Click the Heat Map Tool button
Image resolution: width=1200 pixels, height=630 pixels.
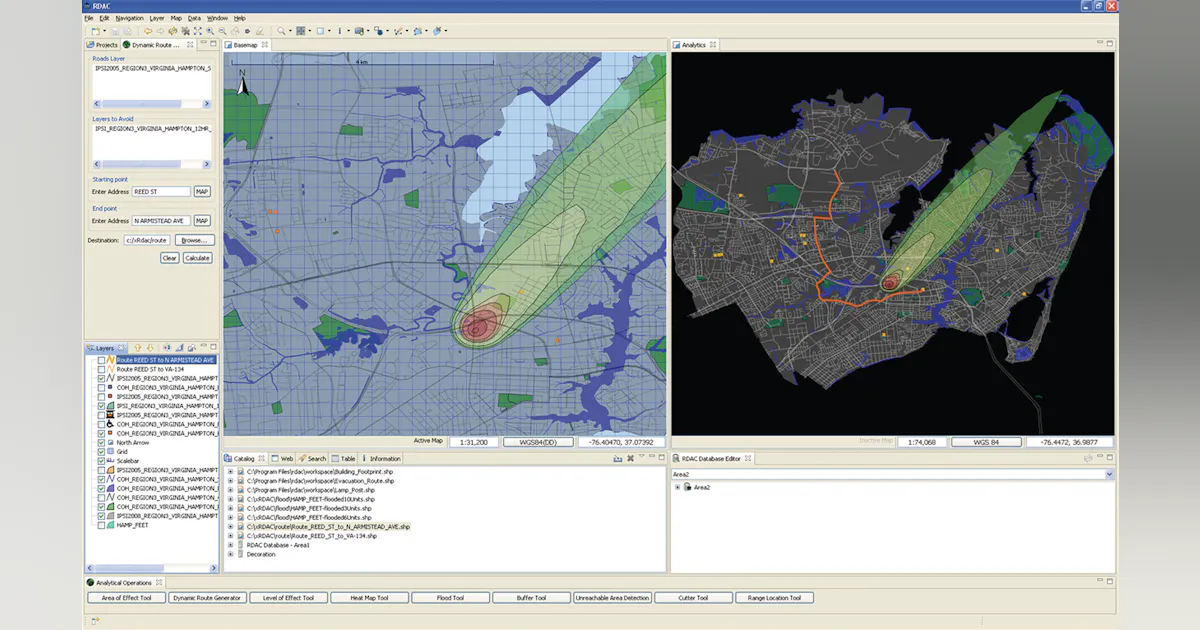(x=369, y=598)
